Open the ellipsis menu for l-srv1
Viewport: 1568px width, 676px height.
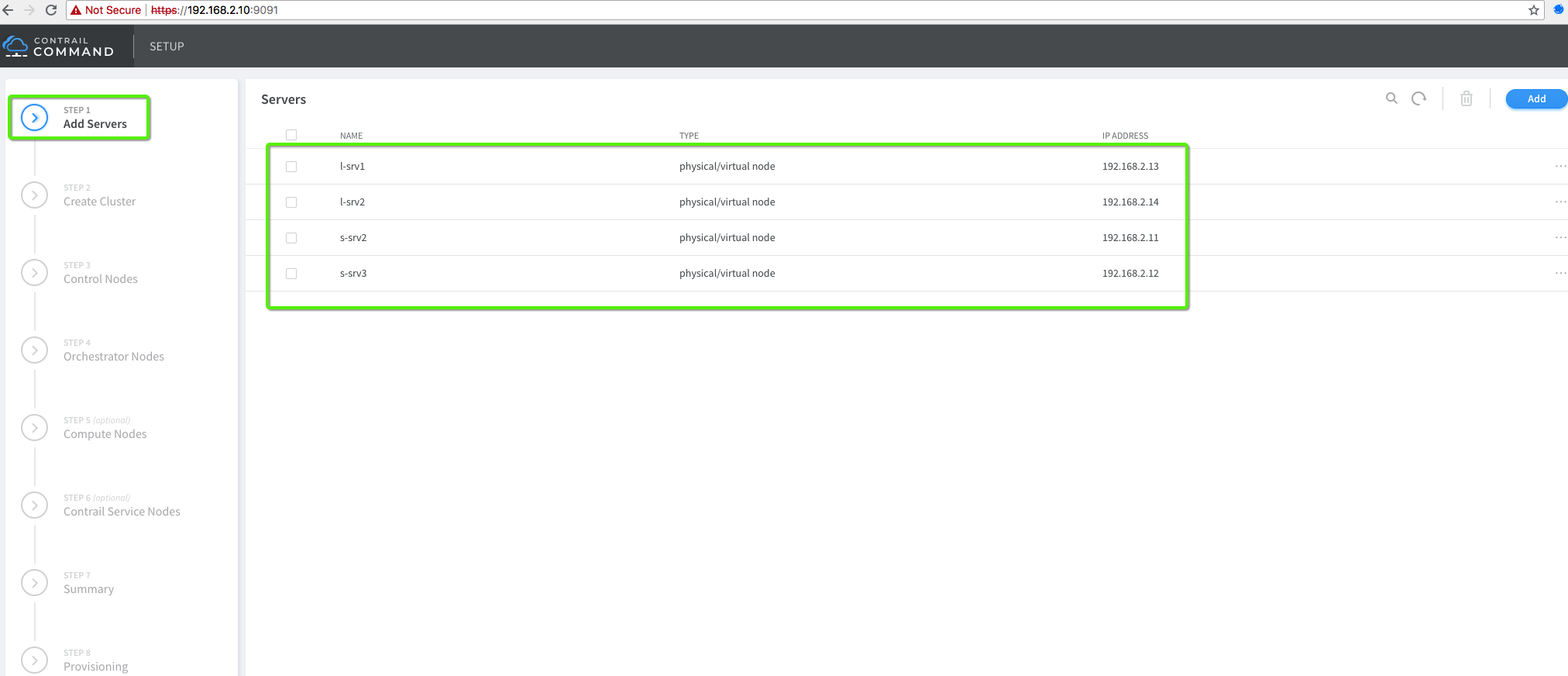click(x=1560, y=166)
